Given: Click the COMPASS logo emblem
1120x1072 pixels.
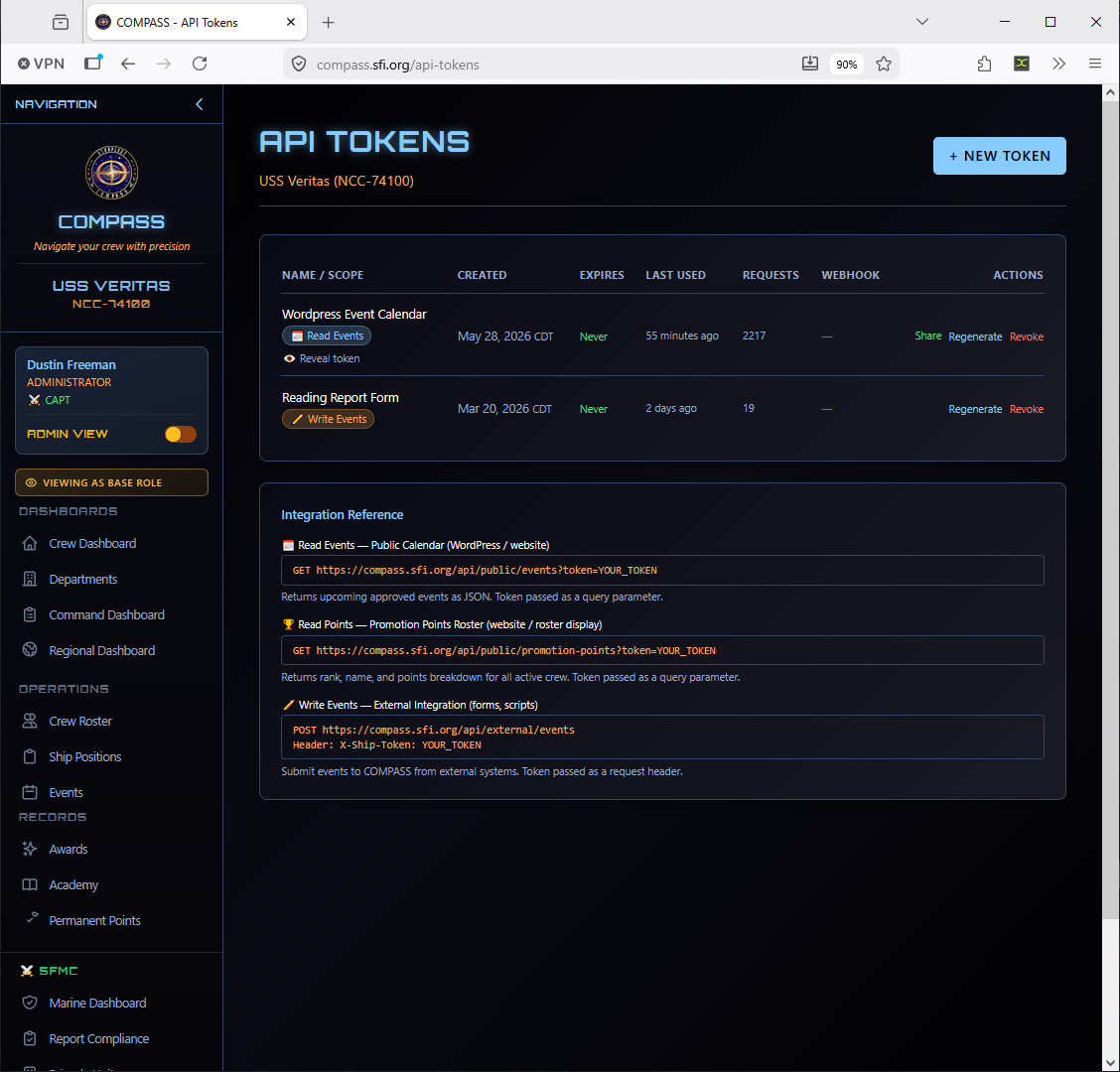Looking at the screenshot, I should coord(111,172).
